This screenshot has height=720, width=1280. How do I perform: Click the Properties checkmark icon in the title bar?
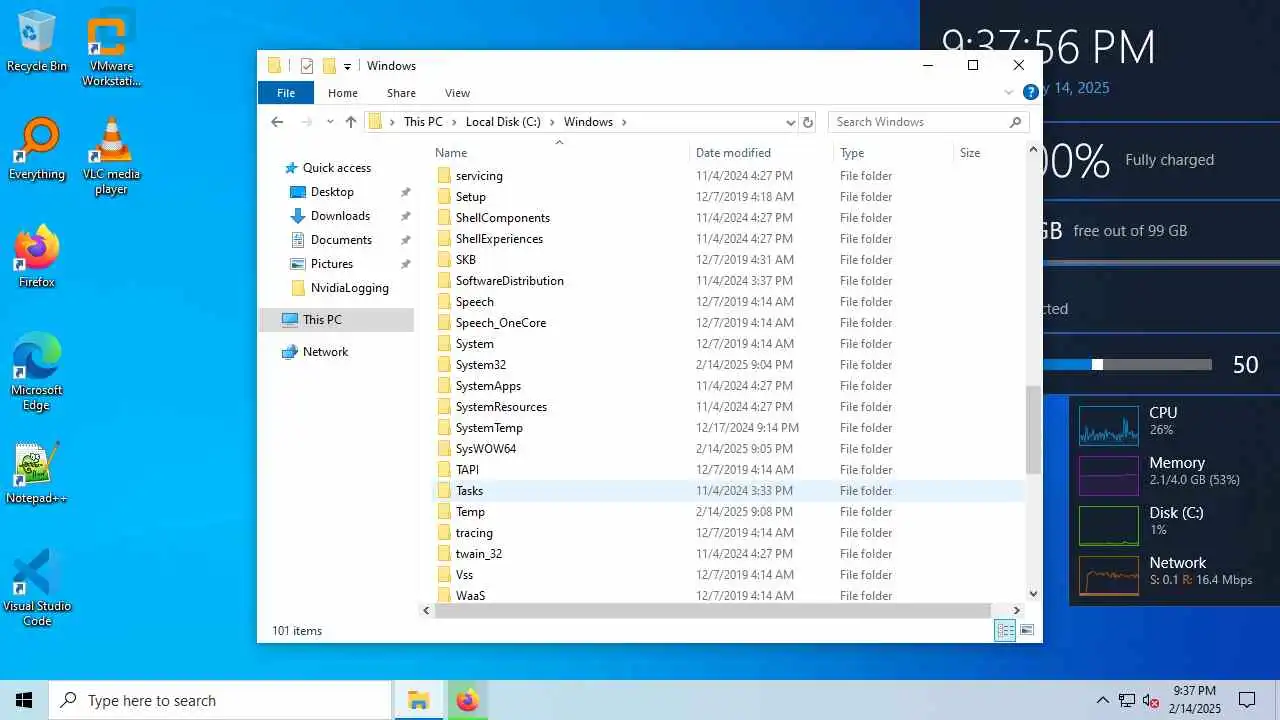307,66
